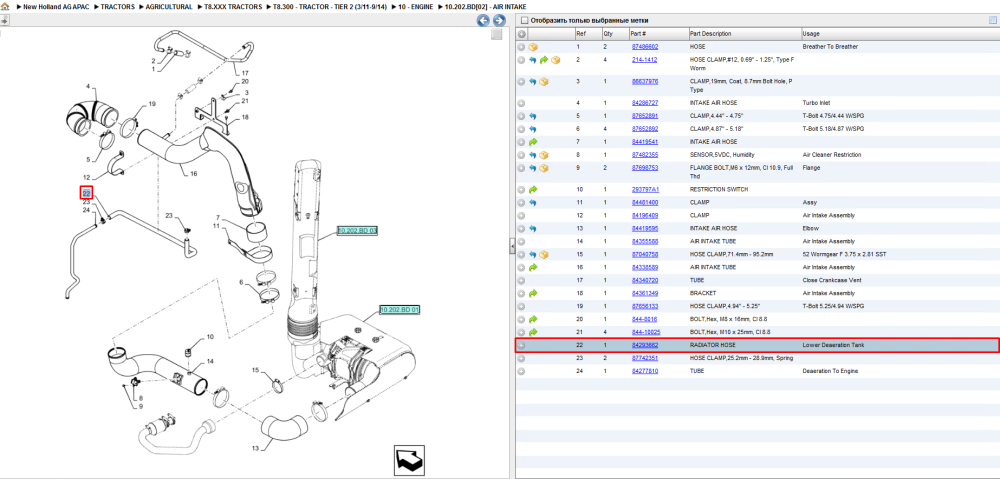This screenshot has width=1000, height=479.
Task: Open part number link 87486602
Action: (x=644, y=47)
